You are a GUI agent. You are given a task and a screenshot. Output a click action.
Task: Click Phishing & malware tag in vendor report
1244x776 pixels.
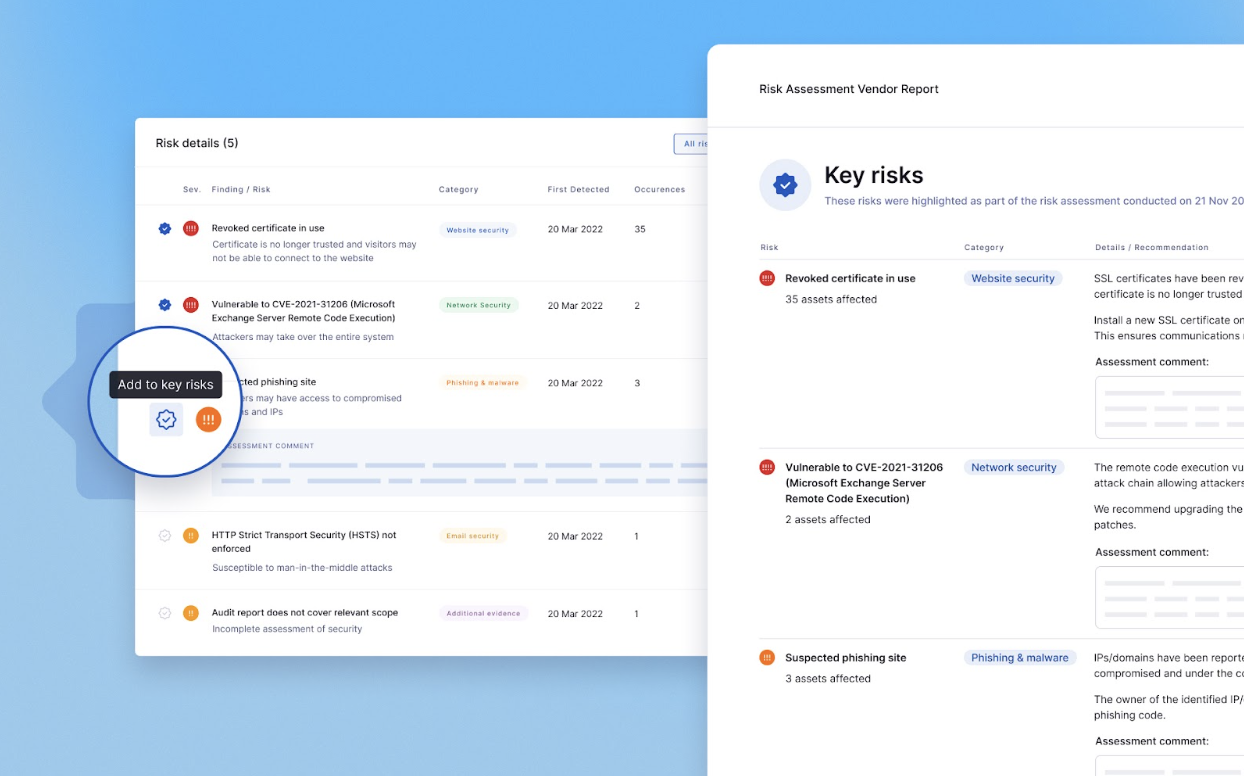pos(1020,657)
